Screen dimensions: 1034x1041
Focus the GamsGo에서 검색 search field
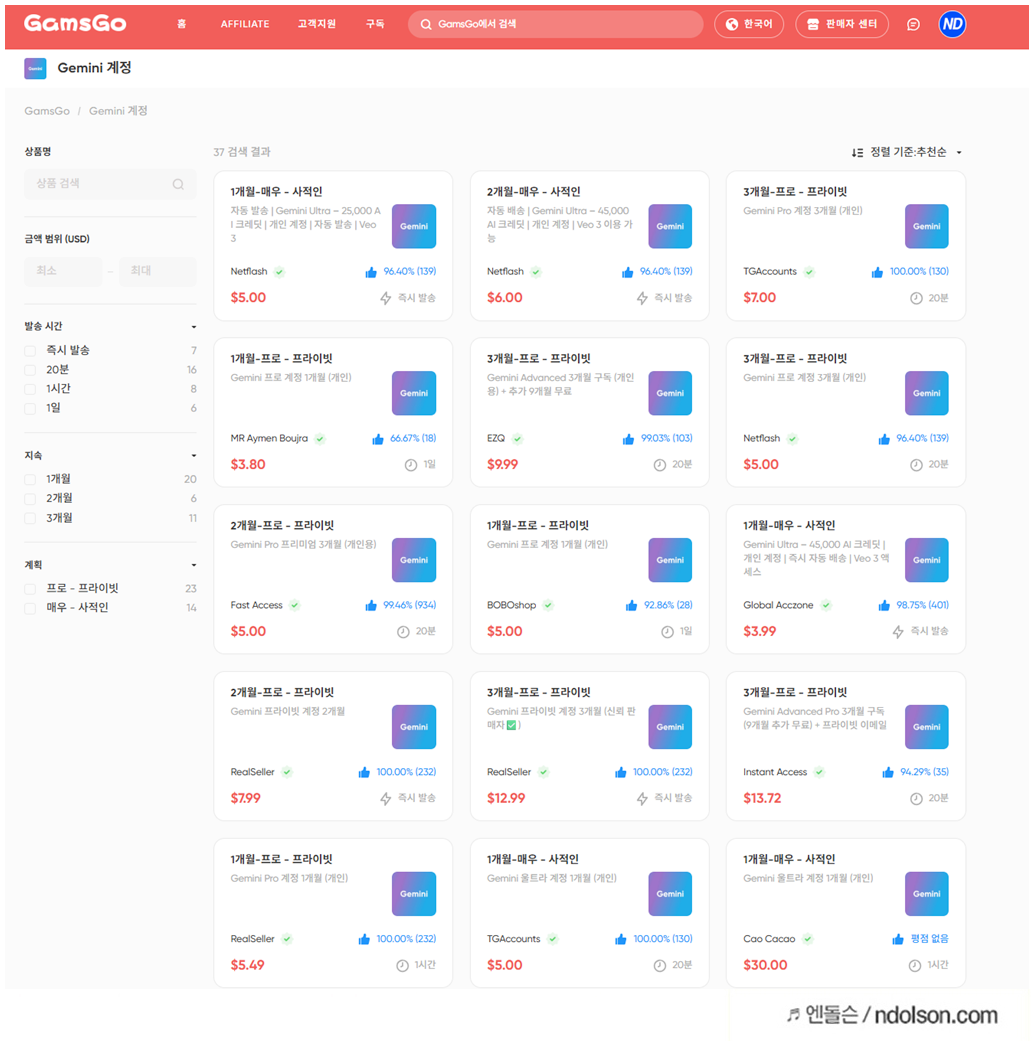(555, 24)
